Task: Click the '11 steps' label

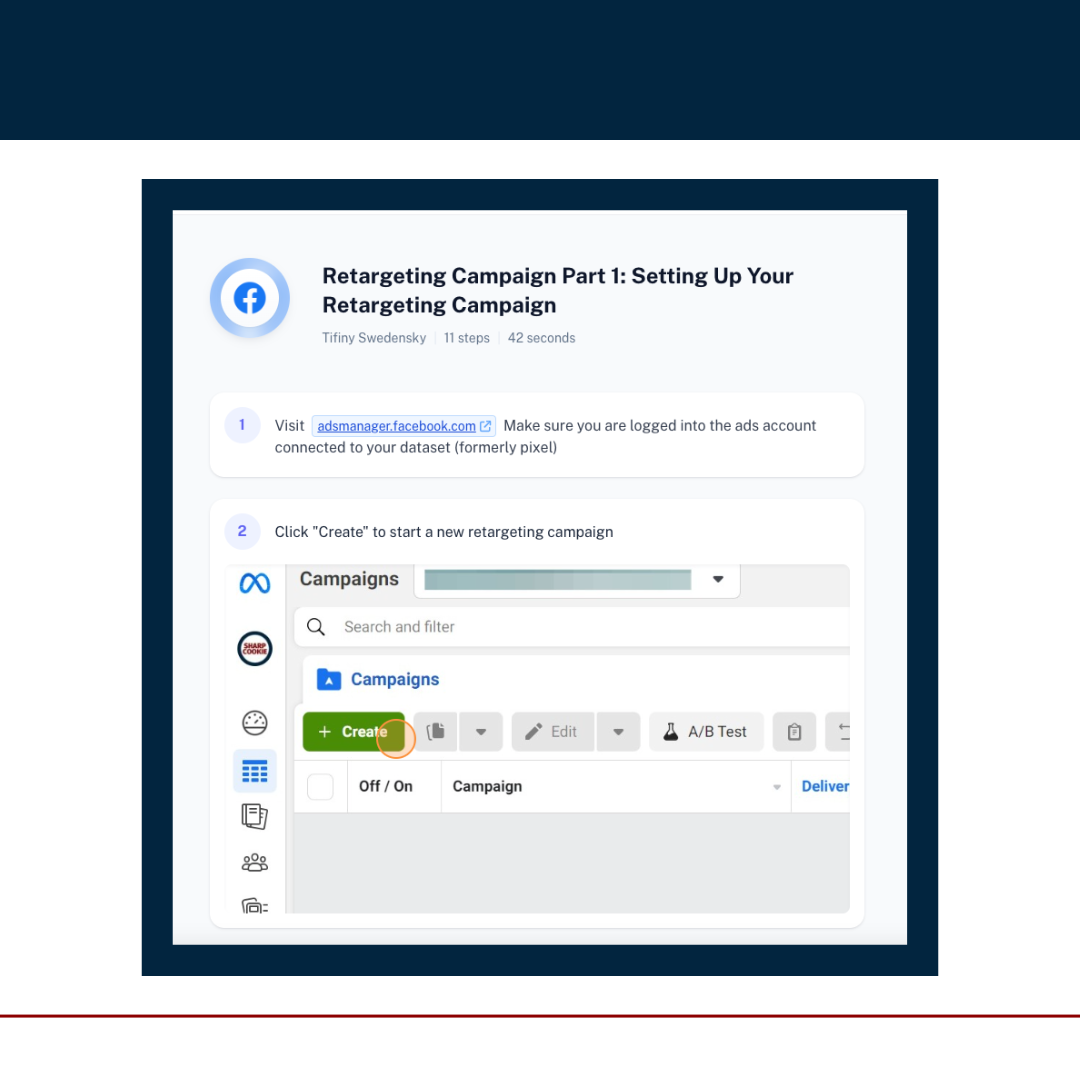Action: point(466,338)
